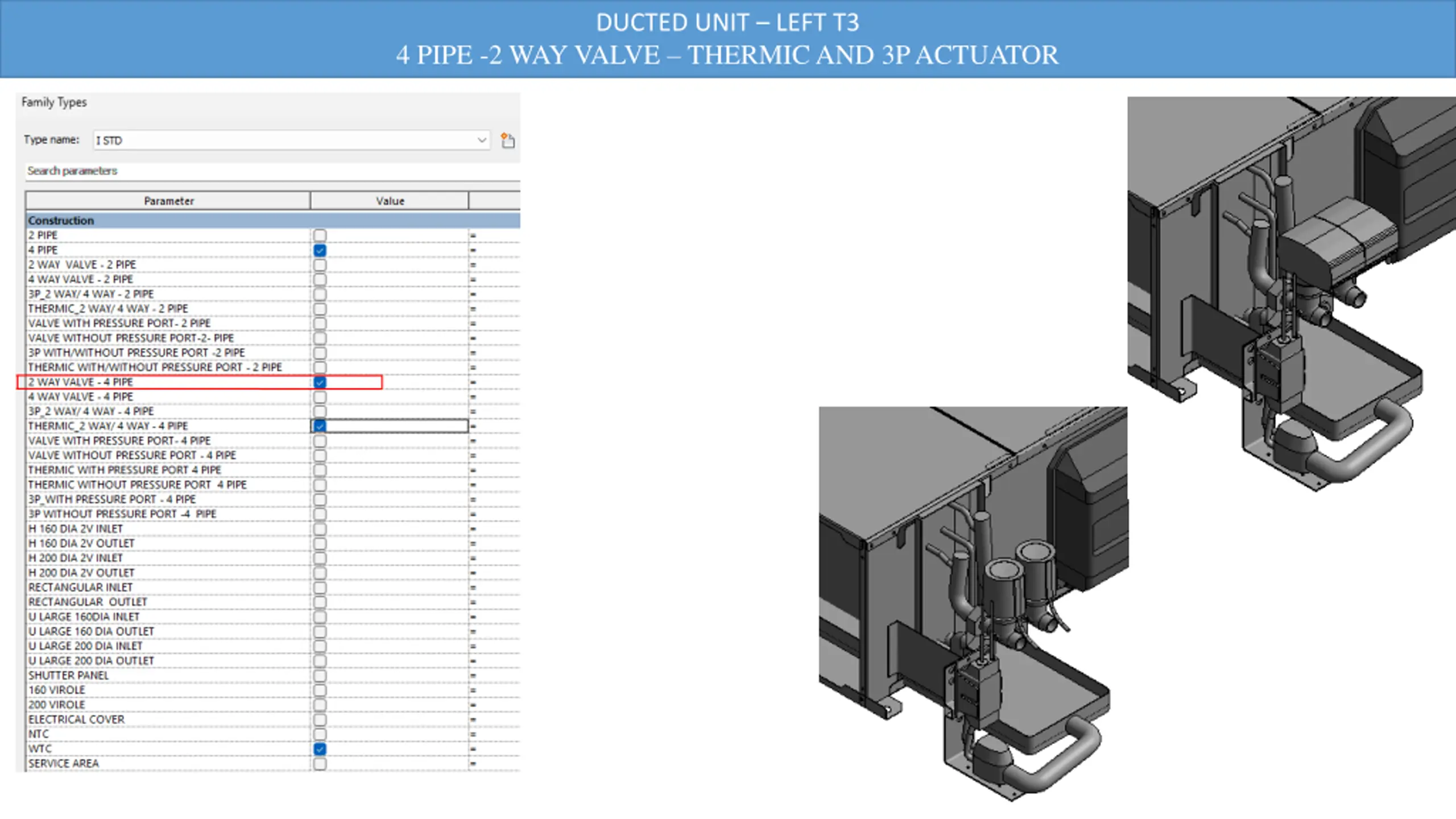Click the DUCTED UNIT – LEFT T3 title
The height and width of the screenshot is (819, 1456).
[727, 23]
